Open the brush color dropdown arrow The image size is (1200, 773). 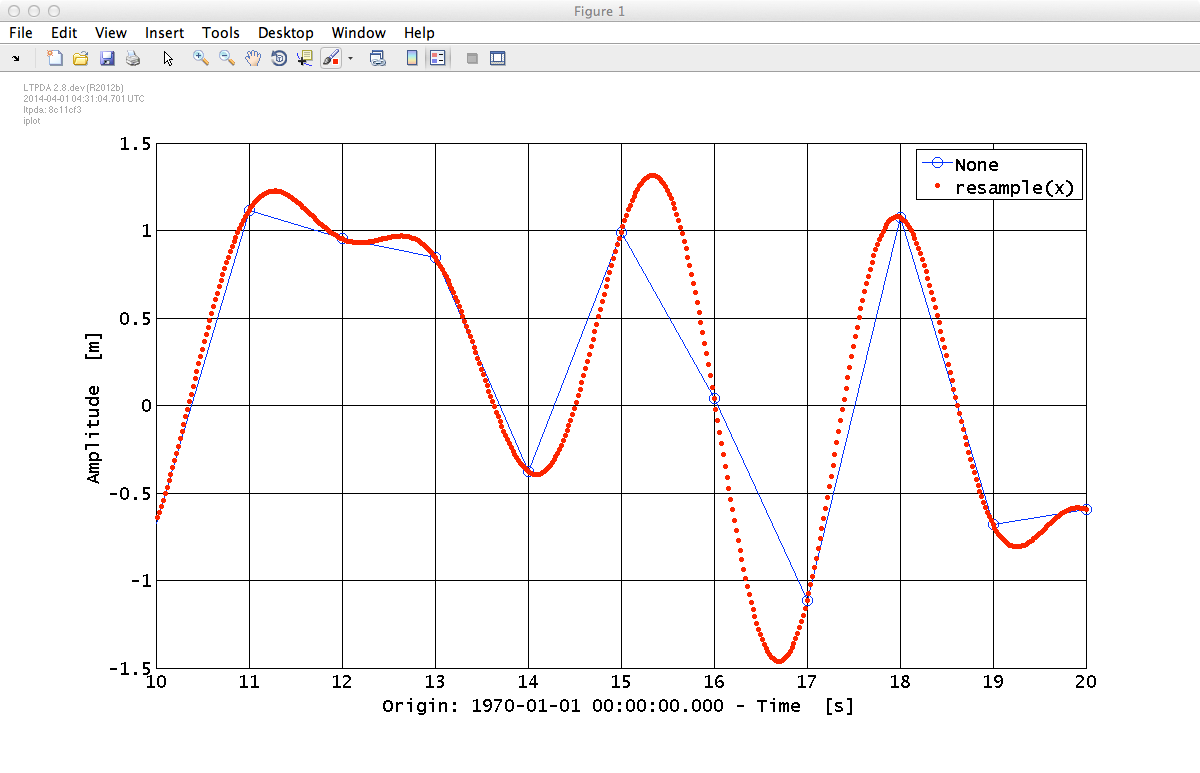[350, 59]
